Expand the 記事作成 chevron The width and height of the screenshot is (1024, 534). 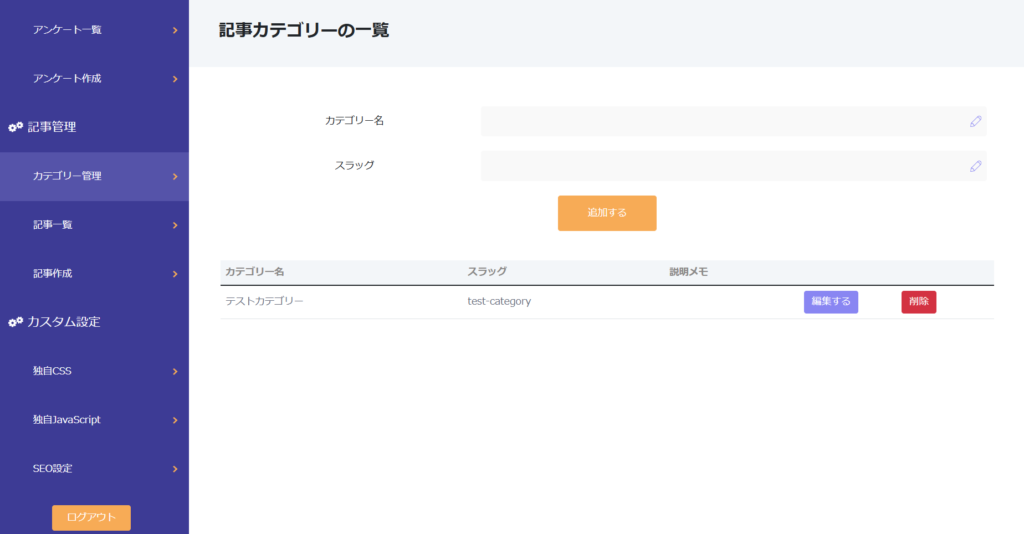click(x=175, y=274)
